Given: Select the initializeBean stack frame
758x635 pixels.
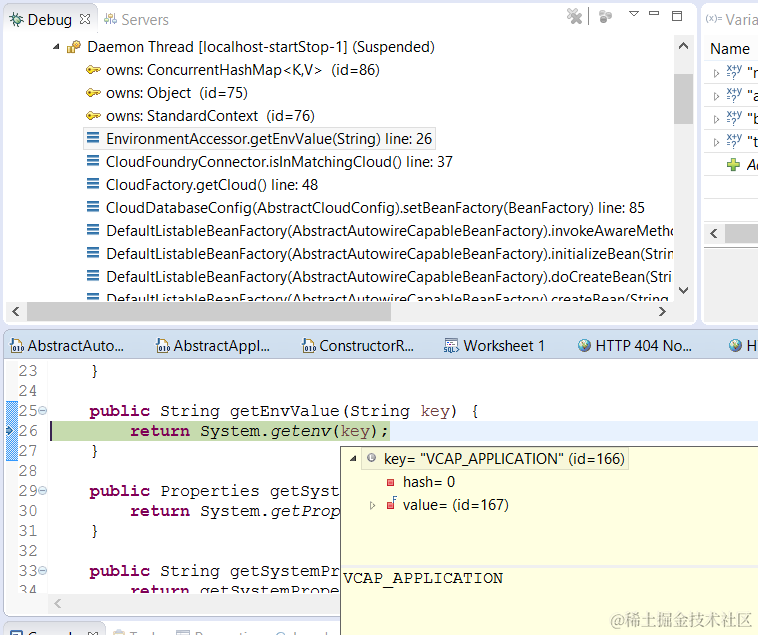Looking at the screenshot, I should [x=390, y=254].
